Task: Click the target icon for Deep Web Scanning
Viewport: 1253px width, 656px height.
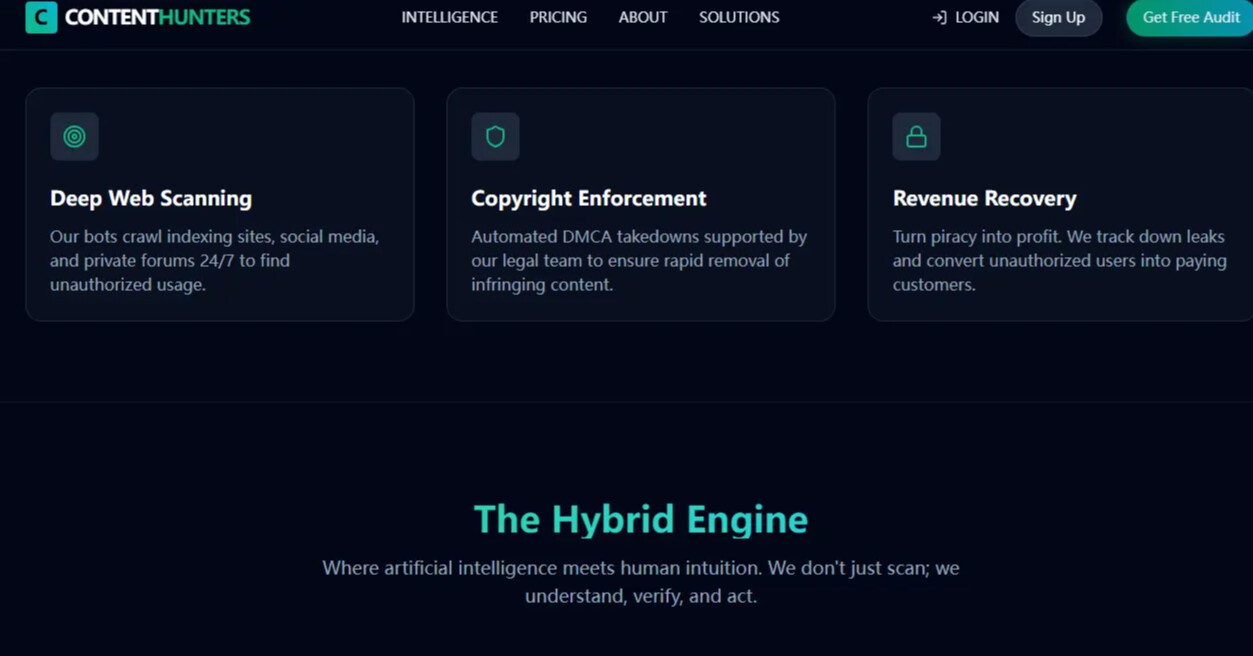Action: (74, 137)
